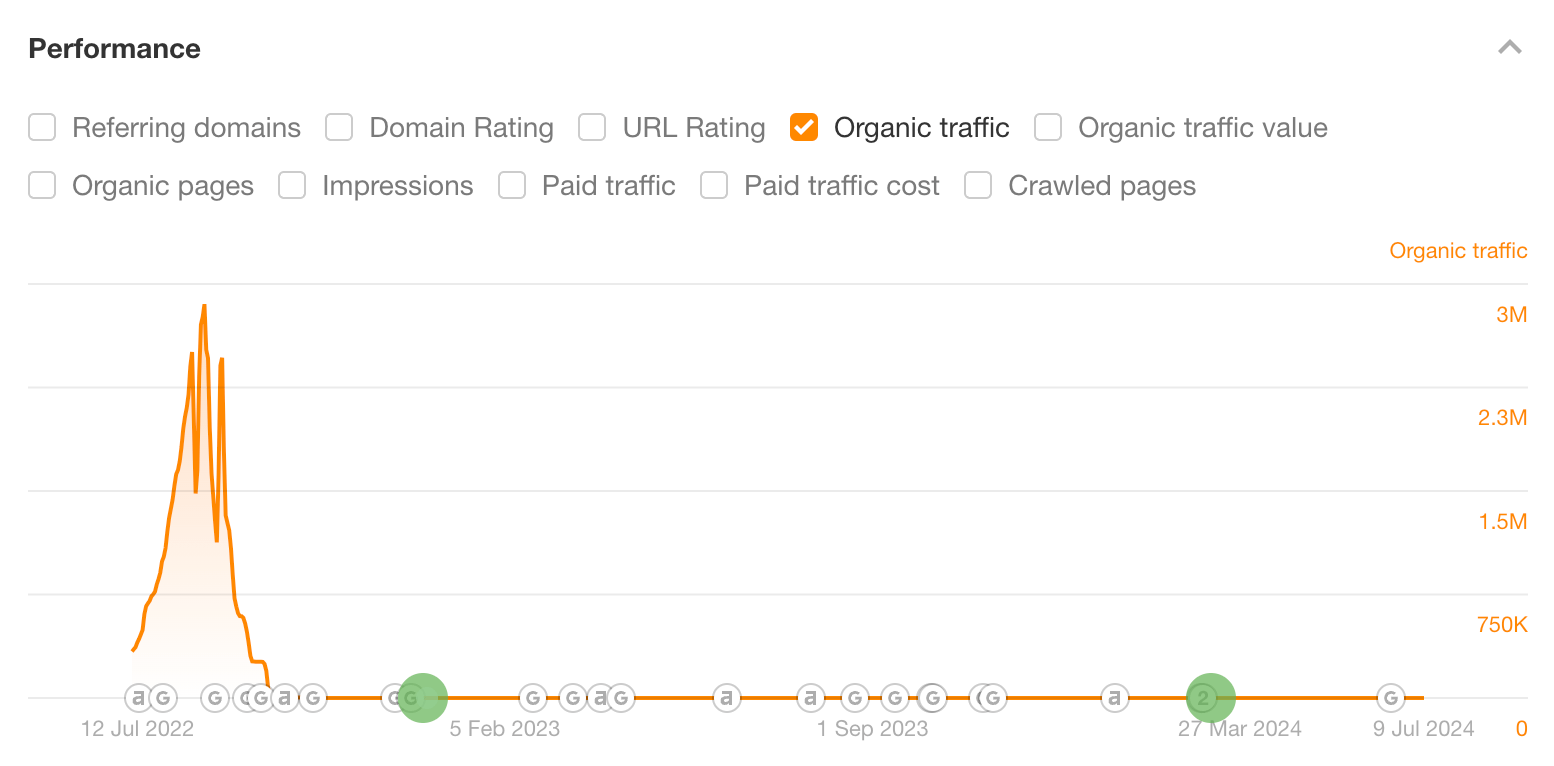The height and width of the screenshot is (766, 1554).
Task: Select the first Ahrefs "a" event marker
Action: (137, 698)
